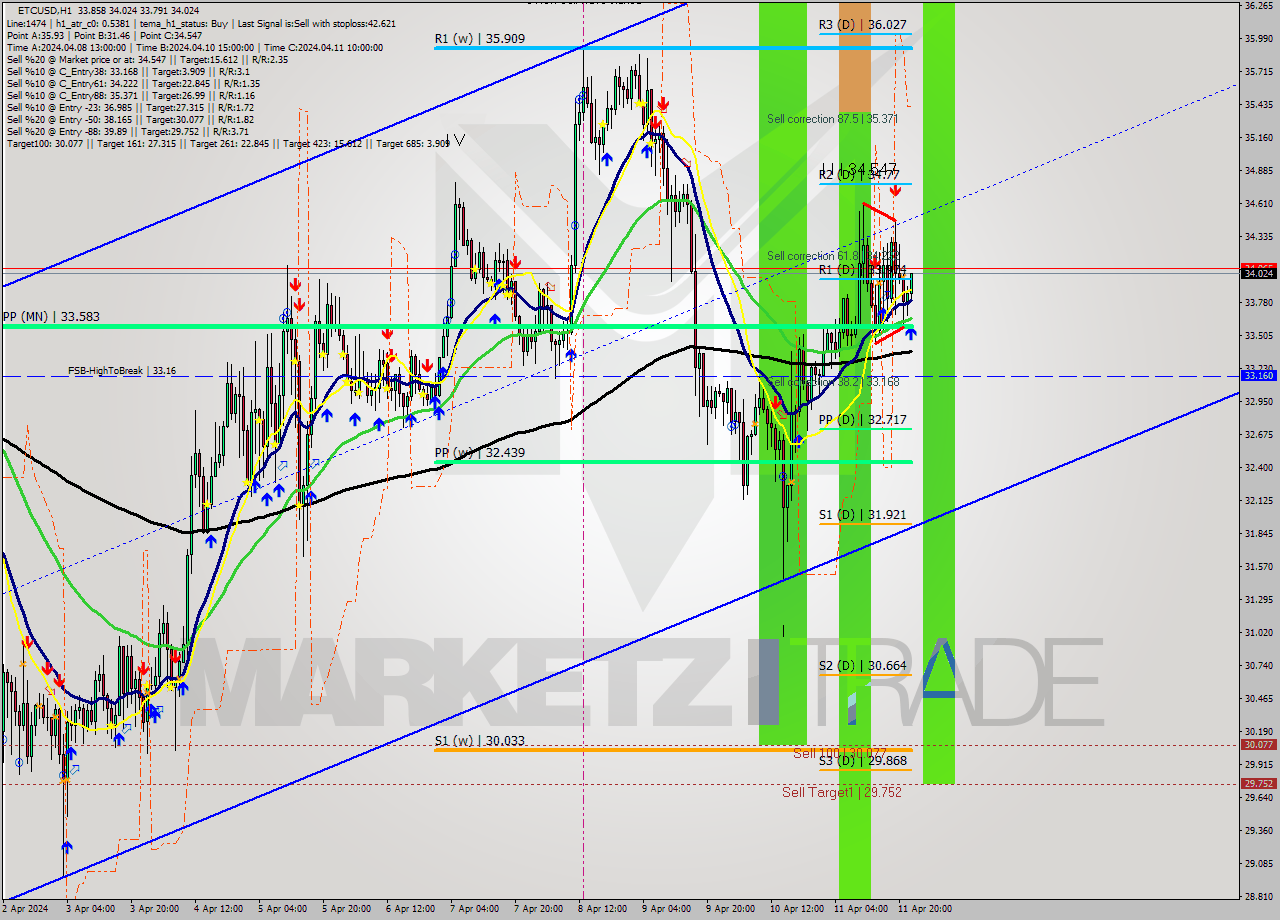Click the '10 Apr 12:00' time-axis label
1280x920 pixels.
(x=797, y=909)
